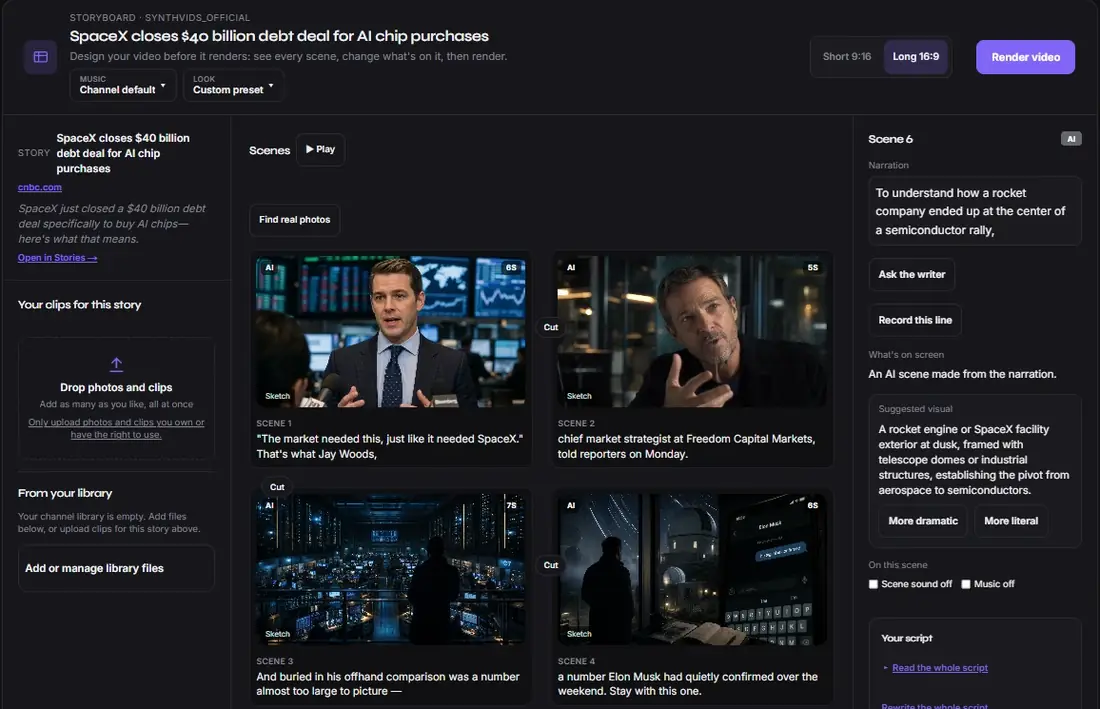Open the Look Custom preset dropdown
Screen dimensions: 1100x709
pos(234,85)
